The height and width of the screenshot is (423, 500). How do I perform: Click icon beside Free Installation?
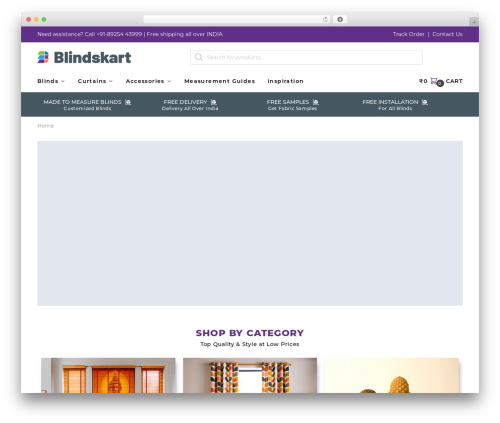(425, 102)
